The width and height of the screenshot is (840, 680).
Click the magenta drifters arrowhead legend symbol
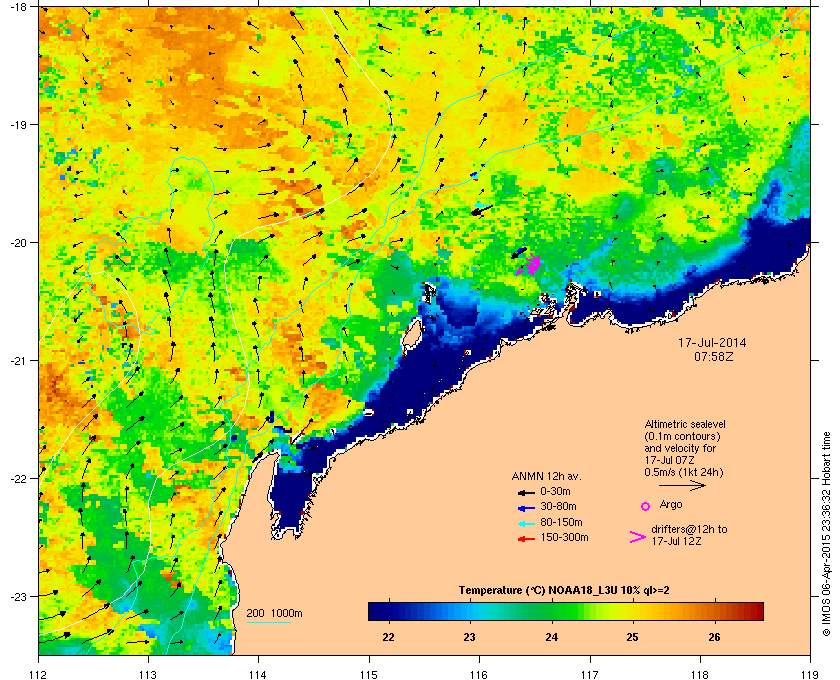(638, 537)
